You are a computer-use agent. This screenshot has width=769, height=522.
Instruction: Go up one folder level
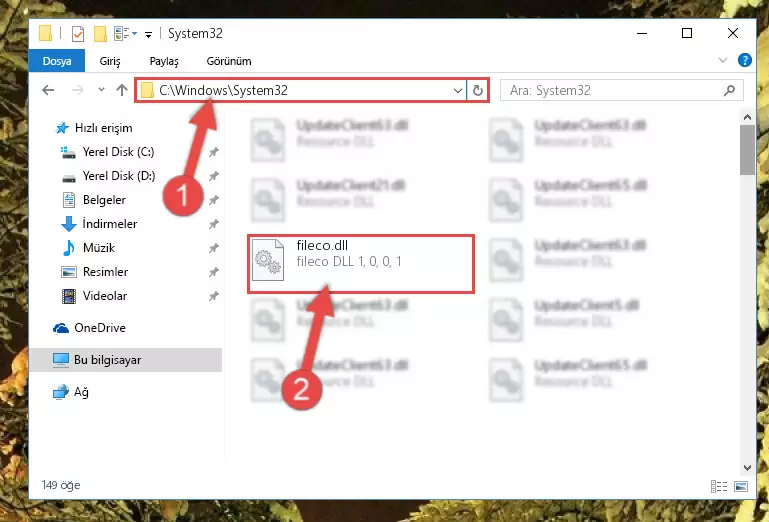pos(122,90)
